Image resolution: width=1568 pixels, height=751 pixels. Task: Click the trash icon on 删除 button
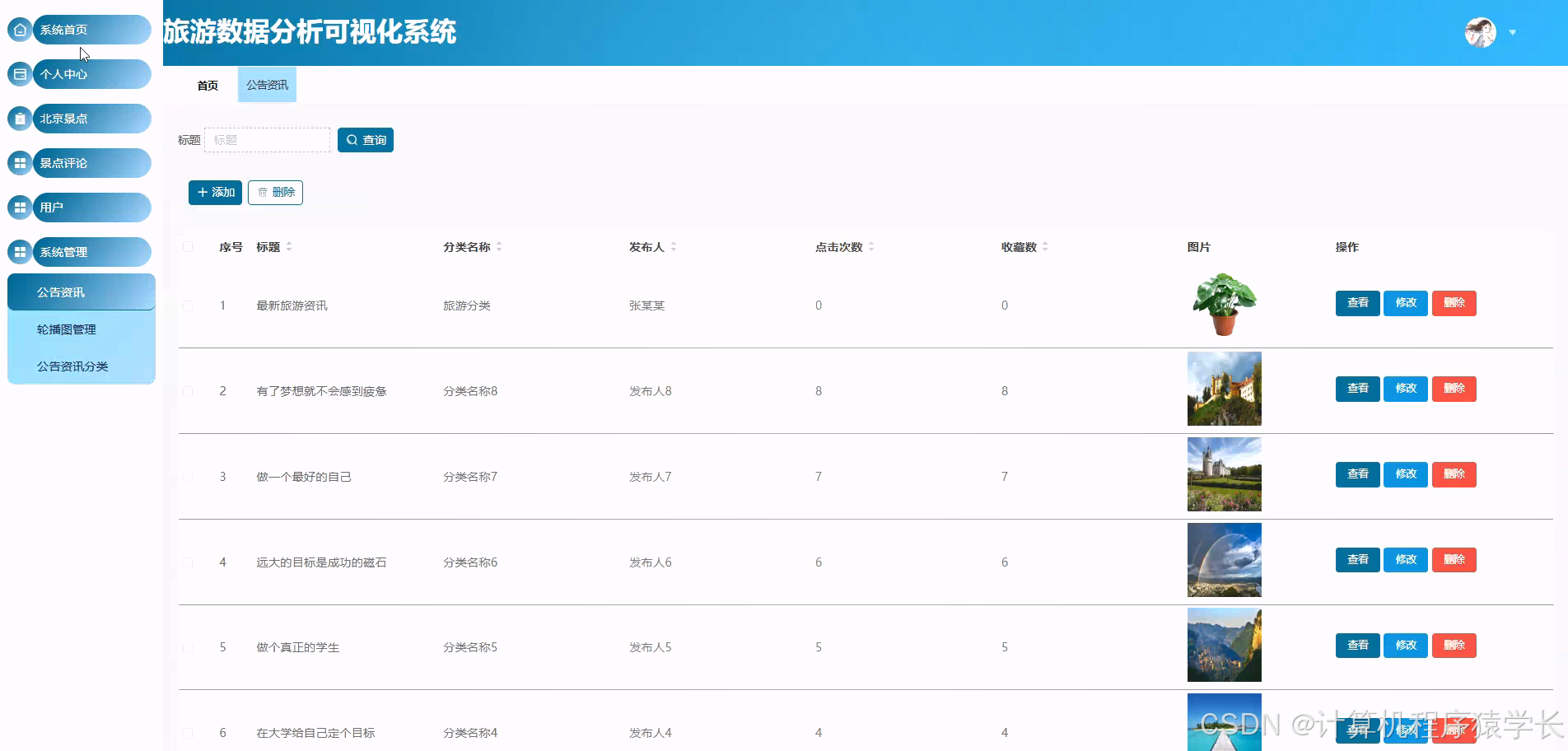264,192
